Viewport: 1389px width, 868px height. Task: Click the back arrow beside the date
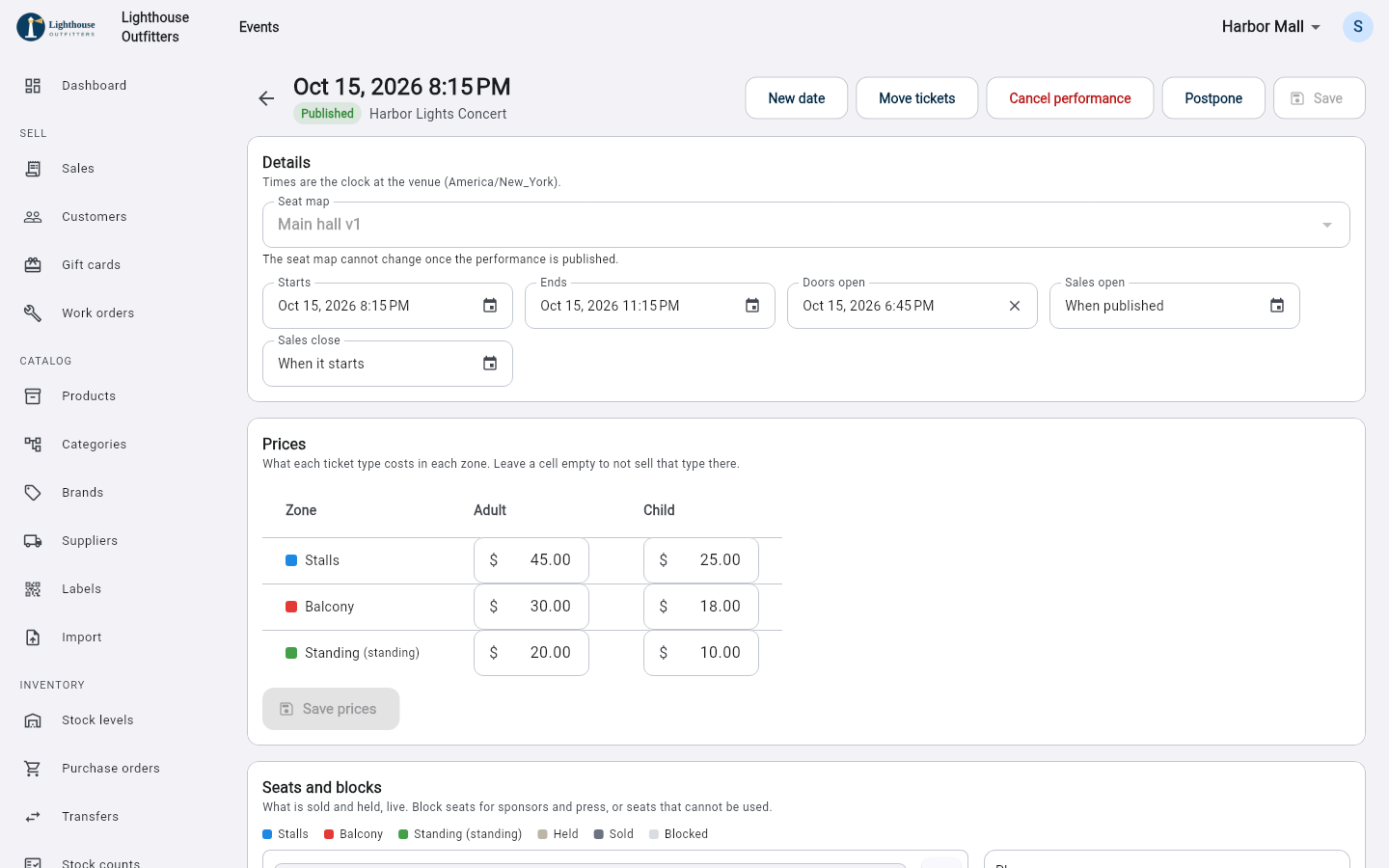click(x=266, y=98)
